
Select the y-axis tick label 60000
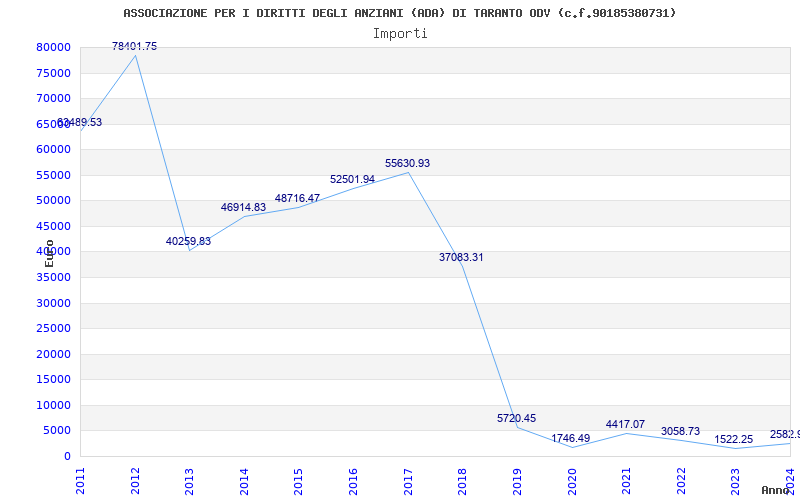point(53,149)
